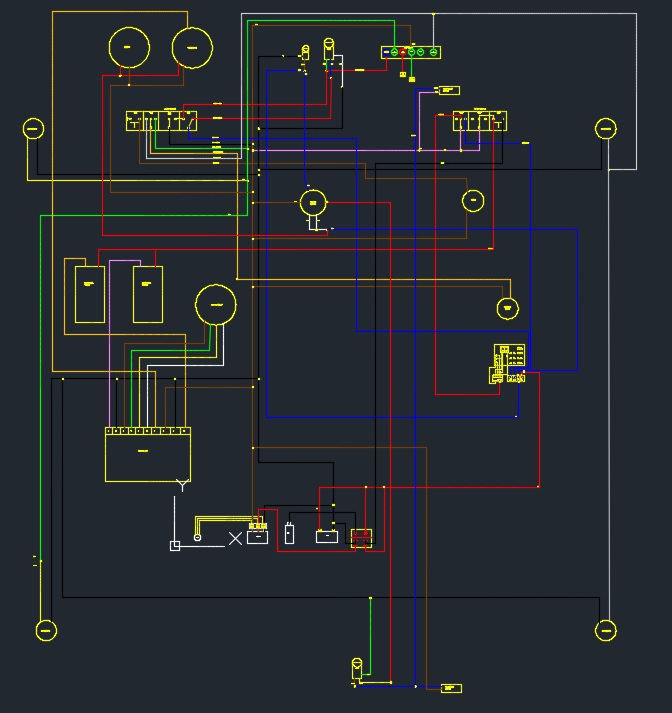Viewport: 672px width, 713px height.
Task: Select the white X symbol near bottom
Action: pos(235,538)
